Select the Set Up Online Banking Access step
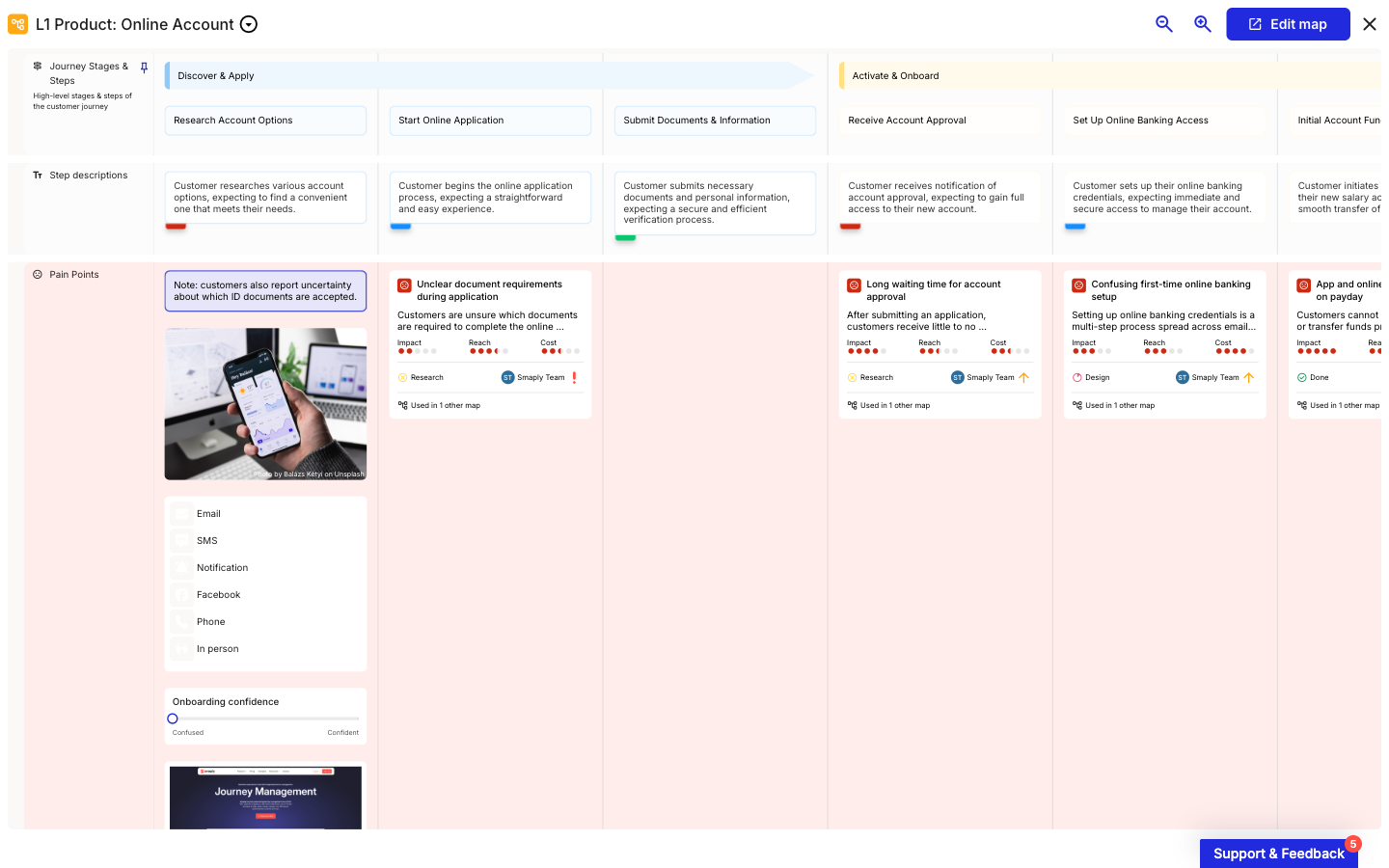 [x=1164, y=121]
